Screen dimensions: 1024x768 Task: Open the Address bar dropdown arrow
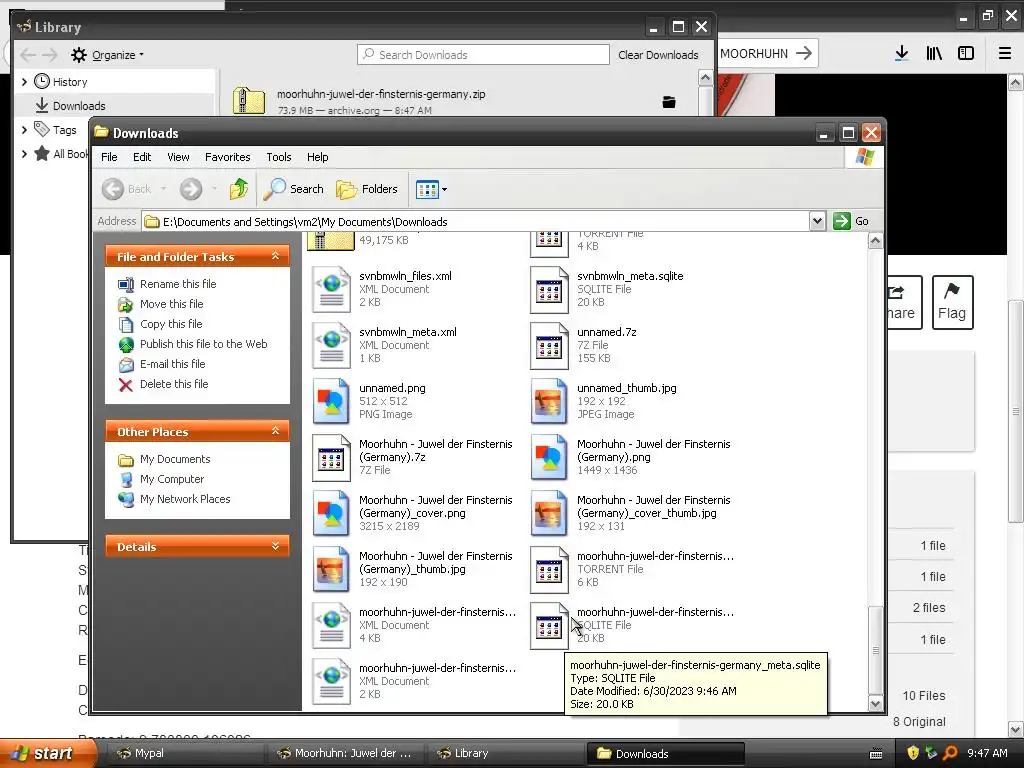[x=817, y=221]
